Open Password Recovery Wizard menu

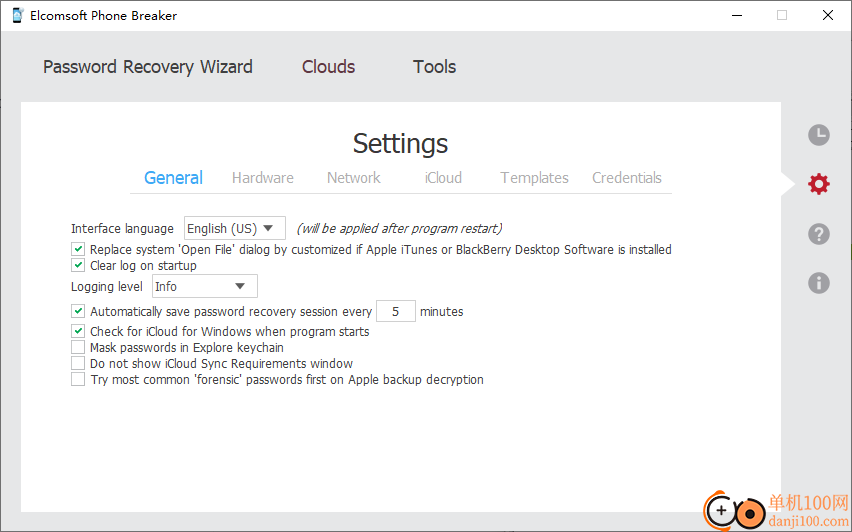tap(148, 67)
